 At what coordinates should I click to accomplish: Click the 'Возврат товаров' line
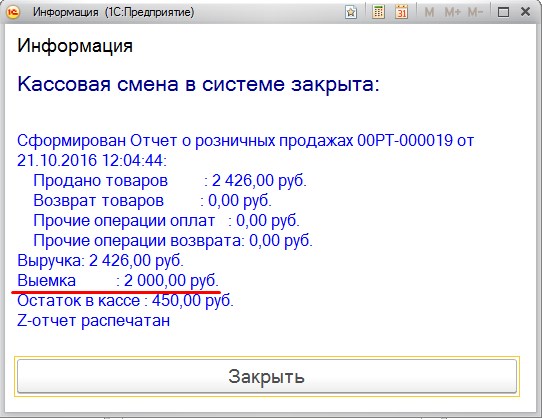(152, 201)
